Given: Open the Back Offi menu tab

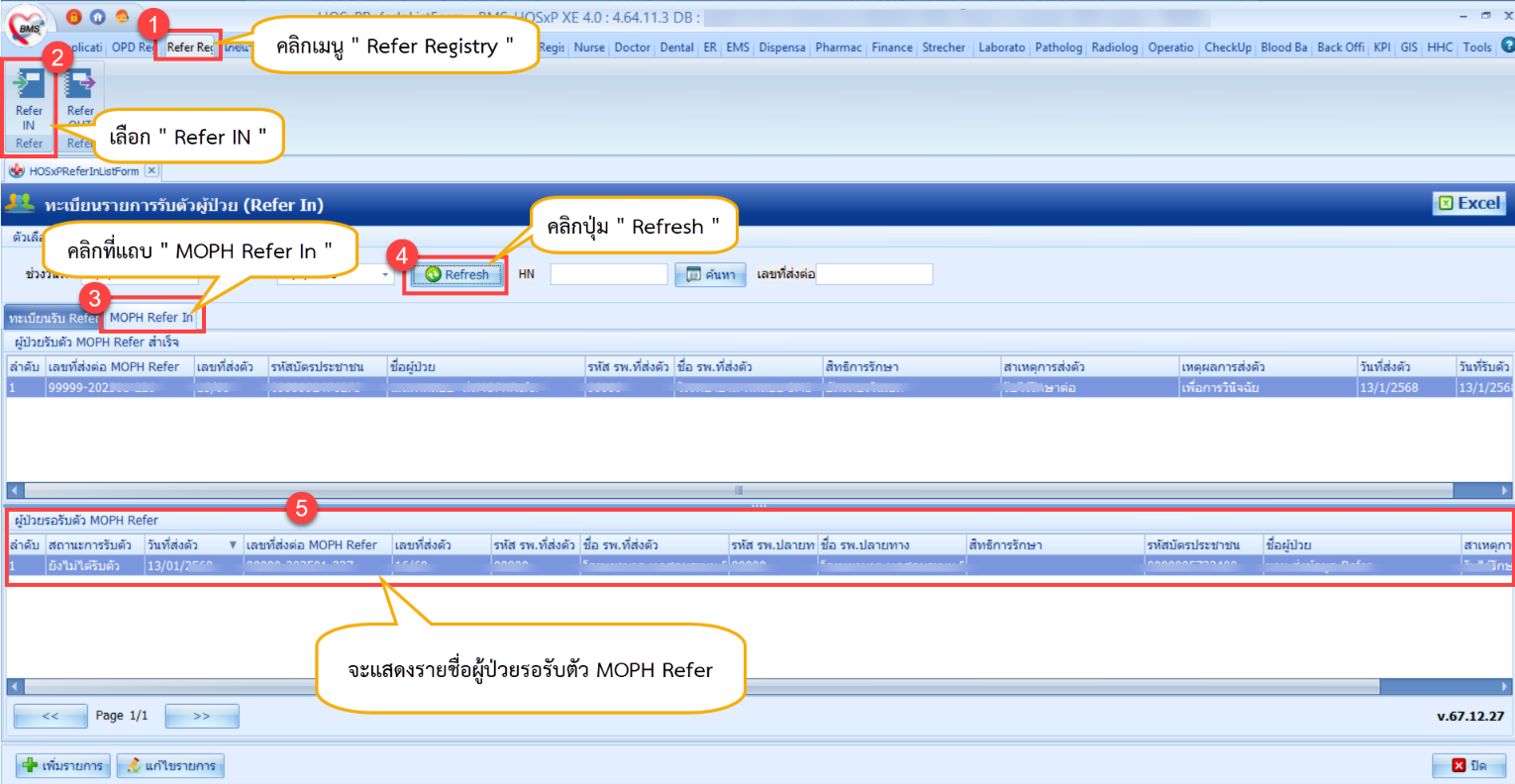Looking at the screenshot, I should coord(1341,47).
